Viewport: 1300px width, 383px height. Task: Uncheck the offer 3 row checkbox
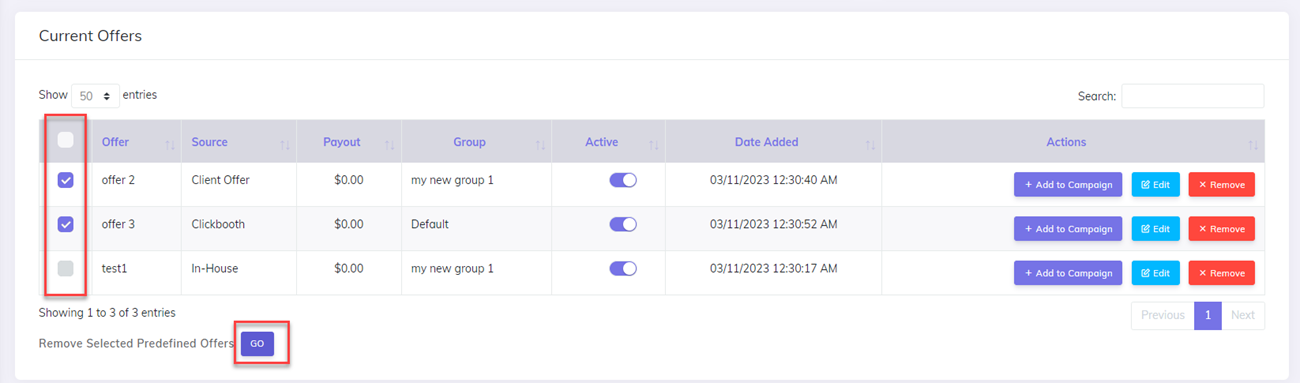pyautogui.click(x=65, y=224)
